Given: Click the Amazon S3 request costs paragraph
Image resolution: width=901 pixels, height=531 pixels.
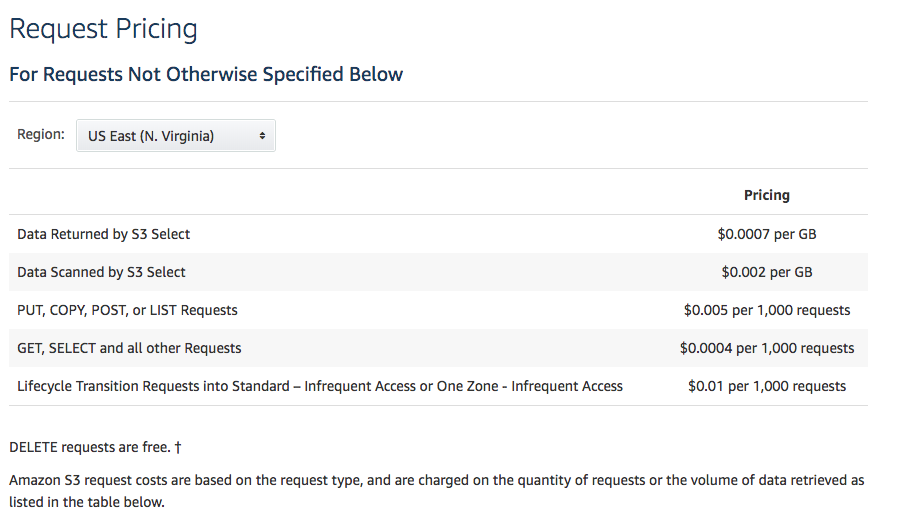Looking at the screenshot, I should click(436, 490).
